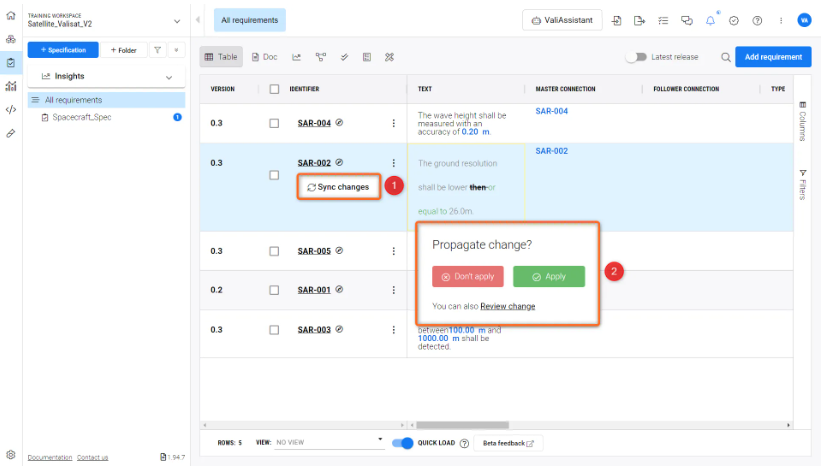Check the SAR-005 row checkbox
822x476 pixels.
(274, 251)
